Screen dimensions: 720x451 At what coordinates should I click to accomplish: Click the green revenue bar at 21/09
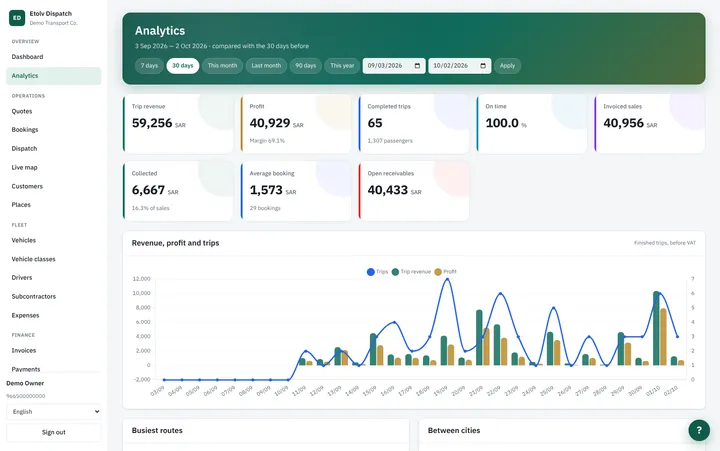pos(479,338)
